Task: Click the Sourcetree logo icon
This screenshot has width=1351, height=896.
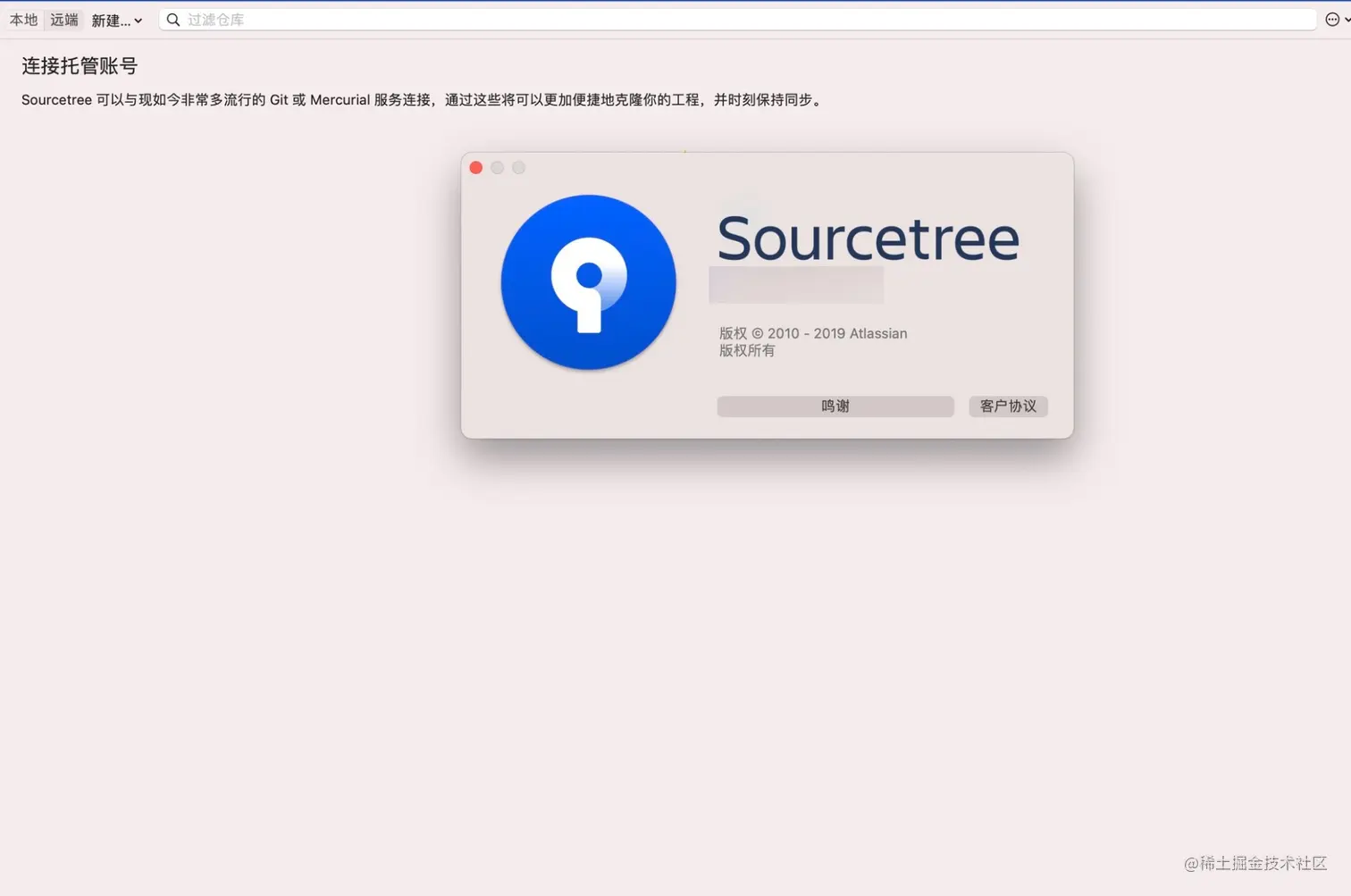Action: [588, 282]
